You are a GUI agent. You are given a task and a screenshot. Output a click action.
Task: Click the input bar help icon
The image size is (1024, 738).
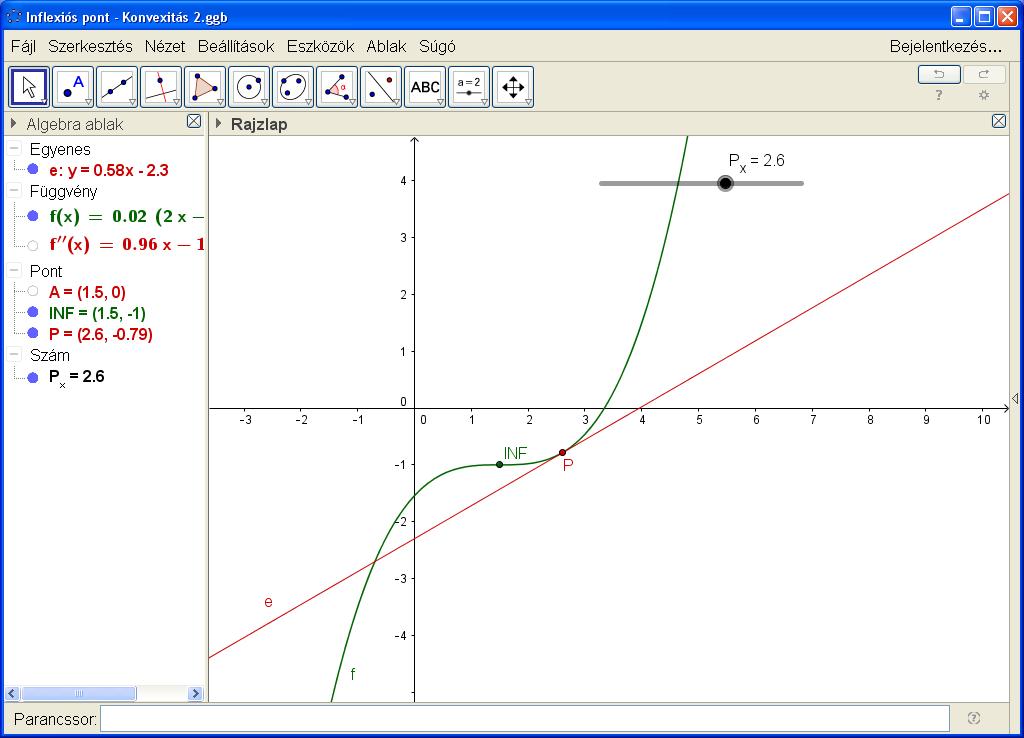(x=974, y=718)
